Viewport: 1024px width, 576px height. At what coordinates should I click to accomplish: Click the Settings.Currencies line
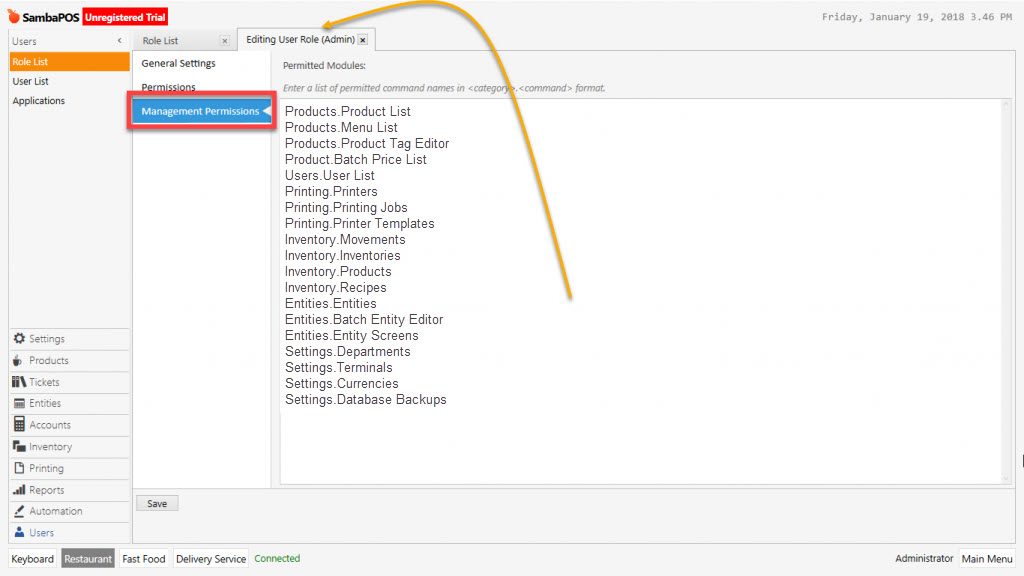342,383
